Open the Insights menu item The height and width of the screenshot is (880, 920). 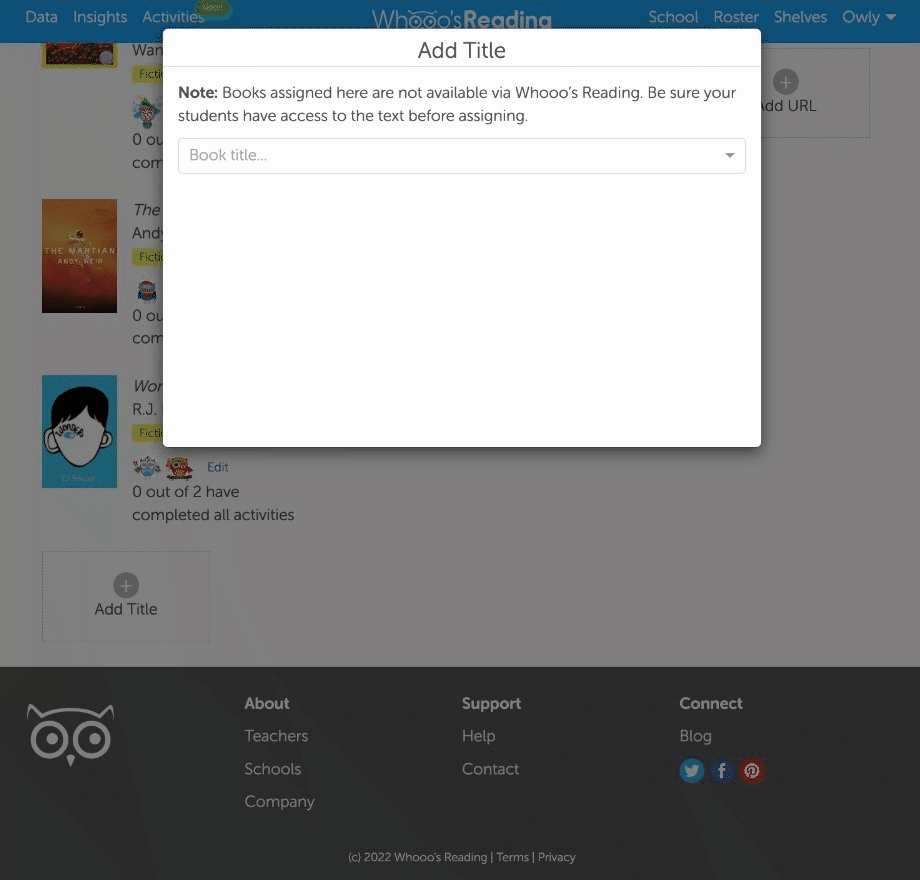click(x=100, y=17)
